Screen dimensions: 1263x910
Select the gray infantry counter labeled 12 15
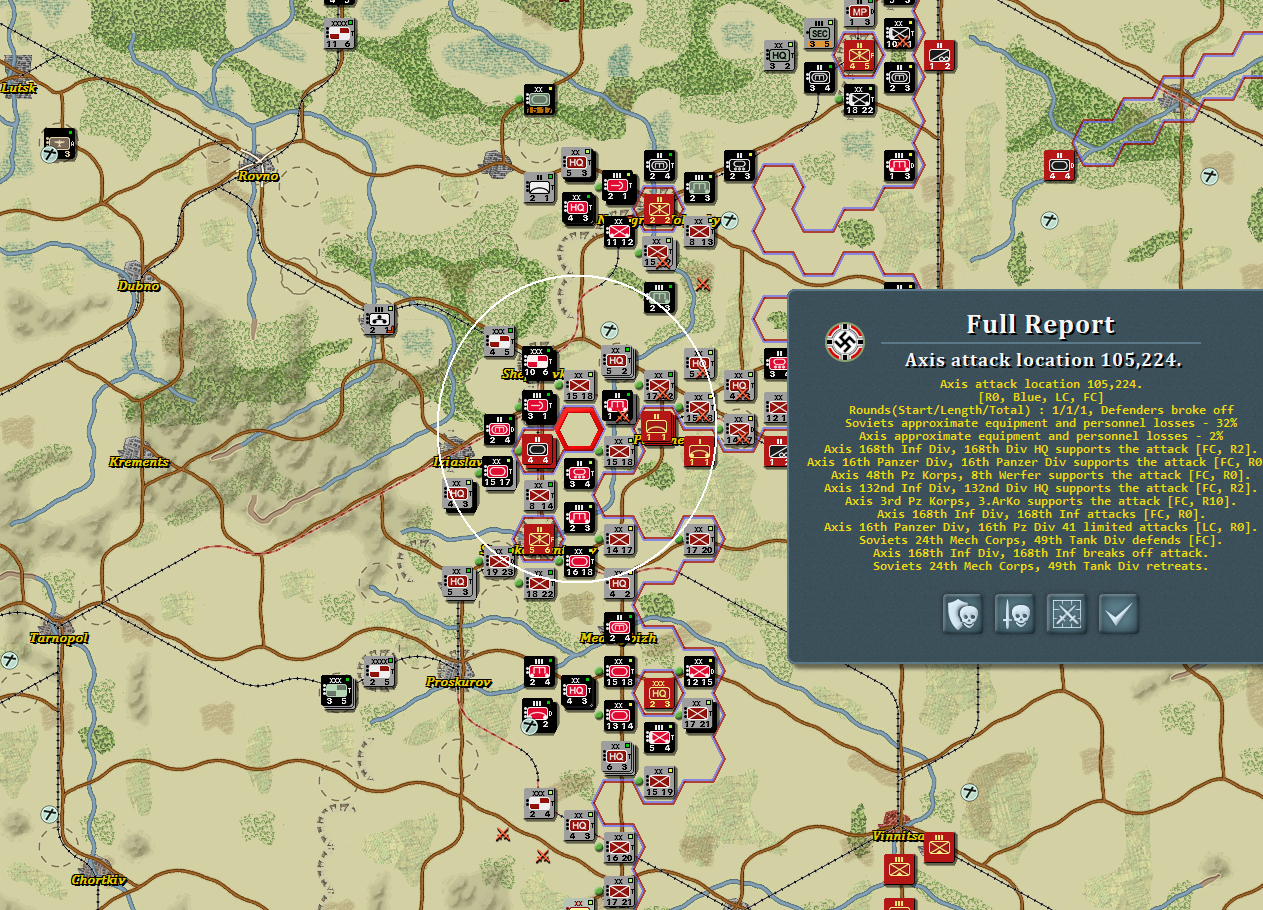coord(699,673)
